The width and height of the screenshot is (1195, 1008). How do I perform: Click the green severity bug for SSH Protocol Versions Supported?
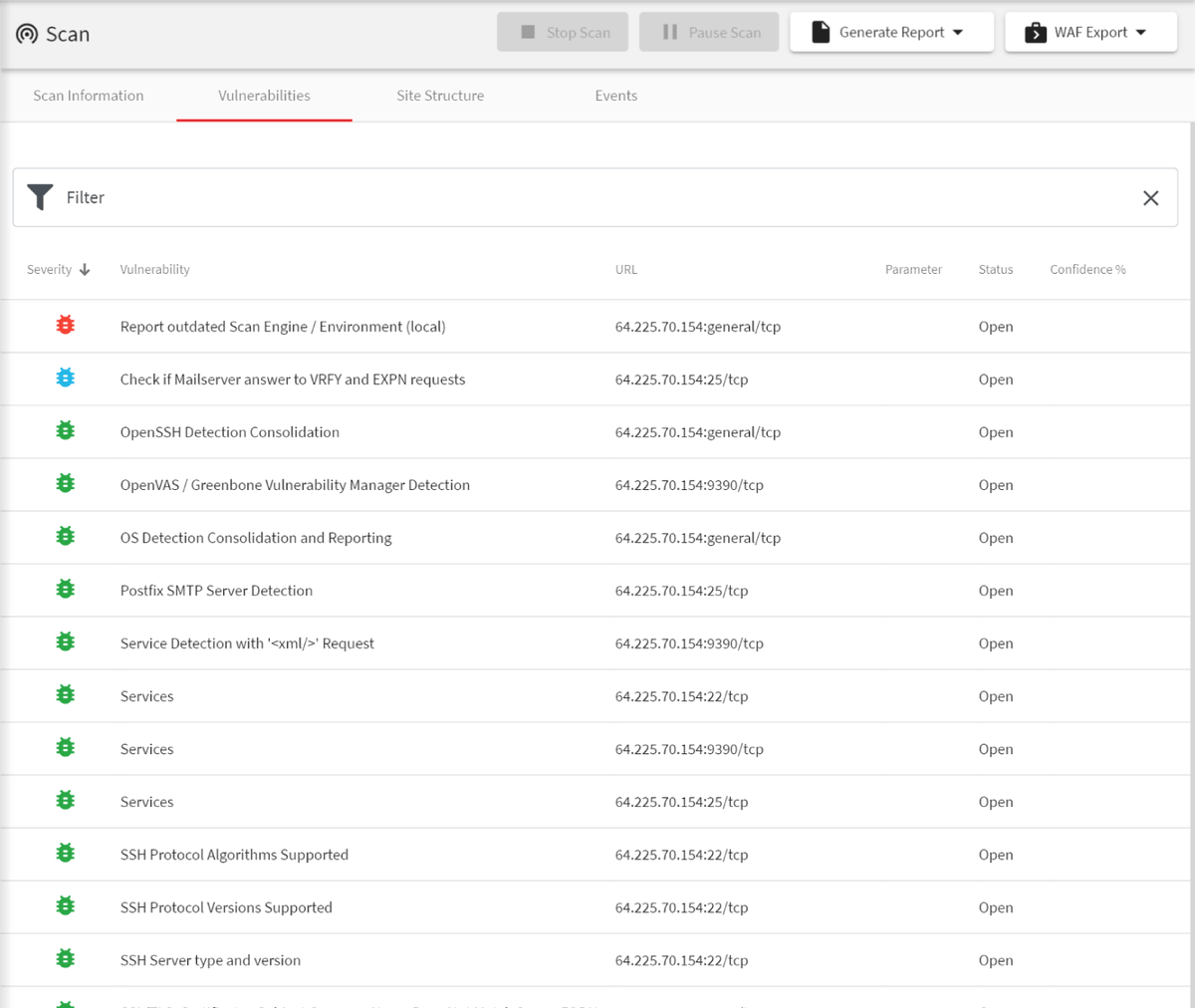[66, 905]
